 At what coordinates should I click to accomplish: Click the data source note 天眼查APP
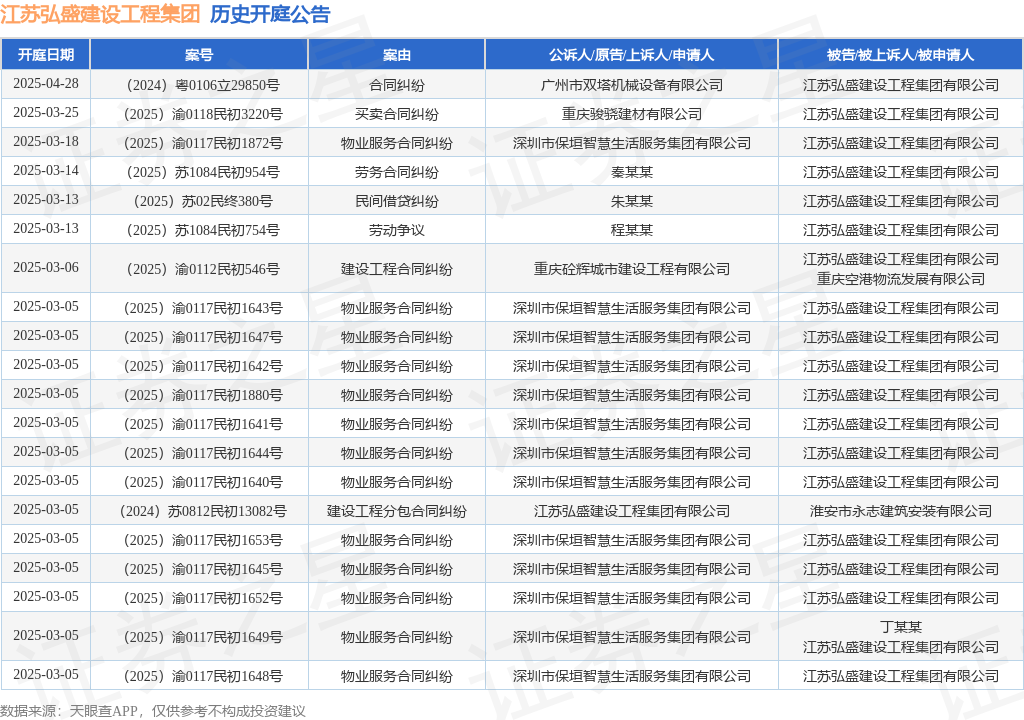(103, 711)
